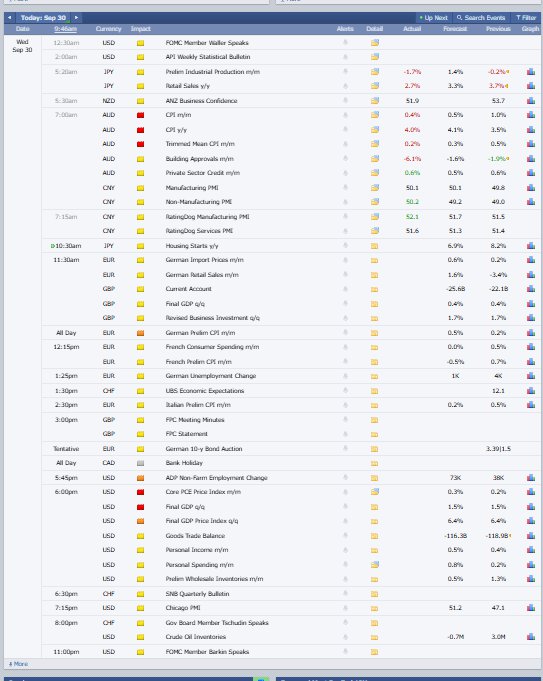Screen dimensions: 543x681
Task: Open detail folder for Final GDP q/q USD
Action: tap(374, 507)
